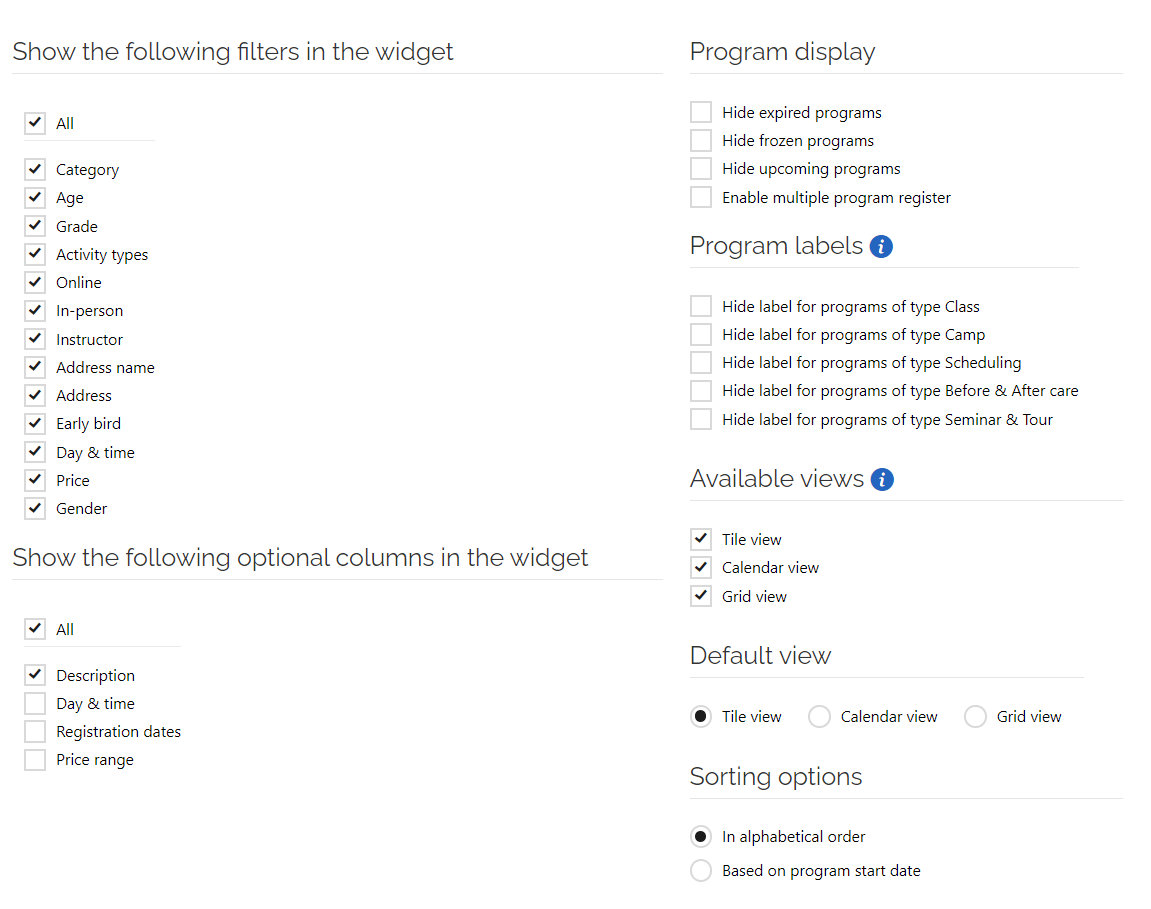Select Grid view as default view

976,717
